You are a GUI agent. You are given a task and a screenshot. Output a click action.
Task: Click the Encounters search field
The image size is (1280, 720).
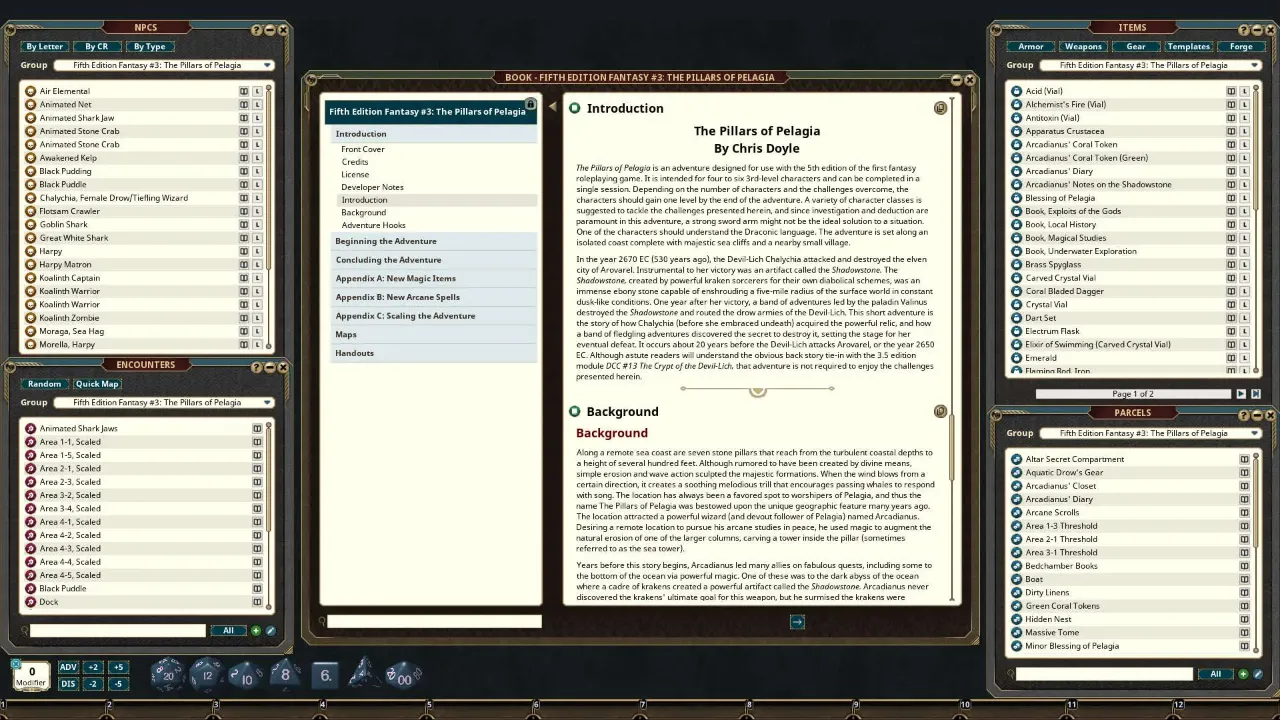click(x=117, y=631)
